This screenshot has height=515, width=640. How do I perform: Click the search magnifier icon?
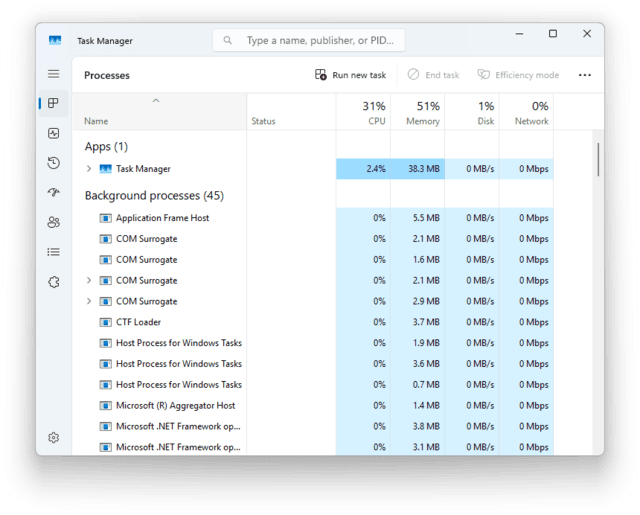(228, 40)
